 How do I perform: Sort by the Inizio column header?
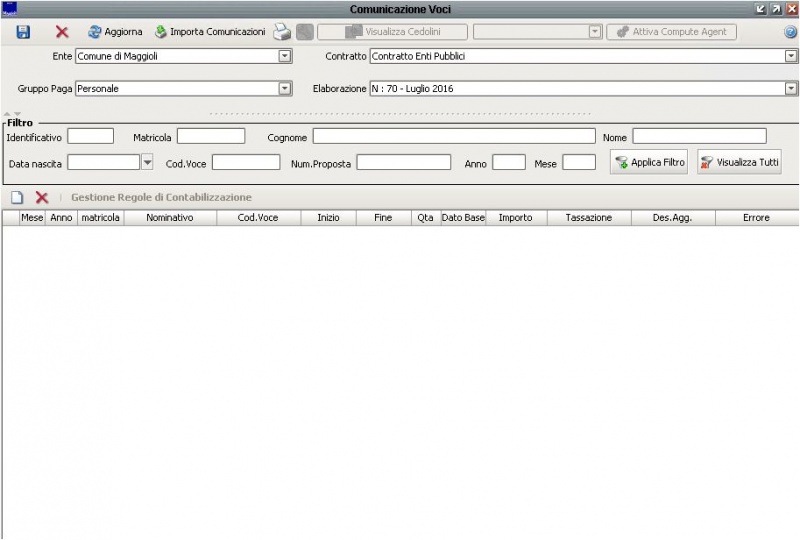(328, 217)
